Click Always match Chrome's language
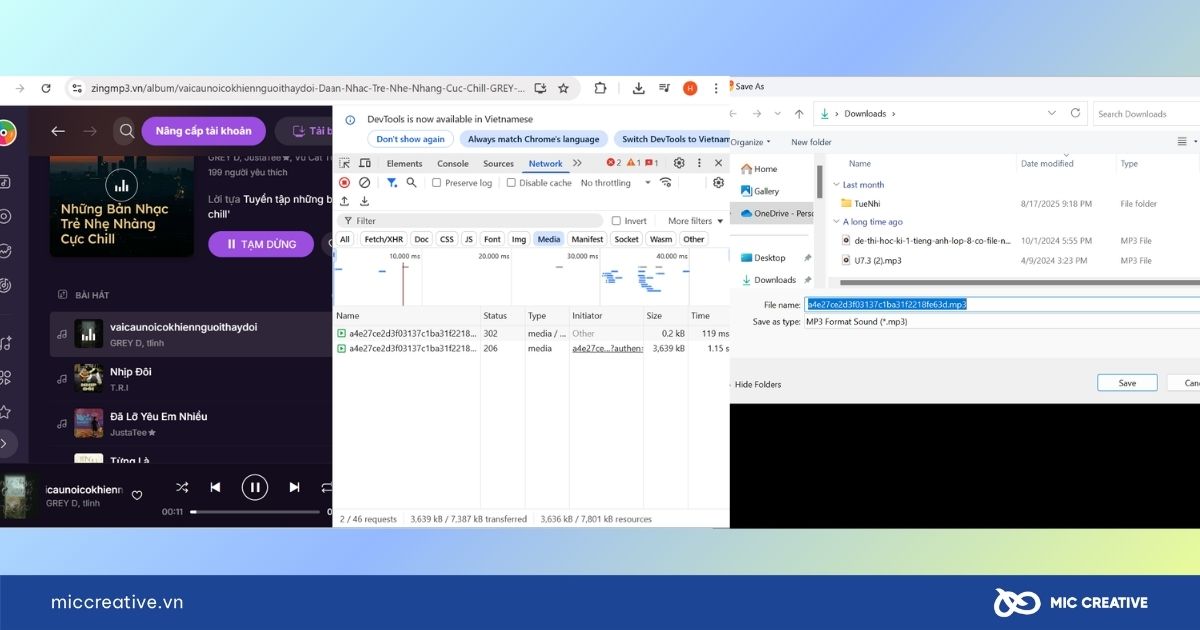 click(534, 139)
